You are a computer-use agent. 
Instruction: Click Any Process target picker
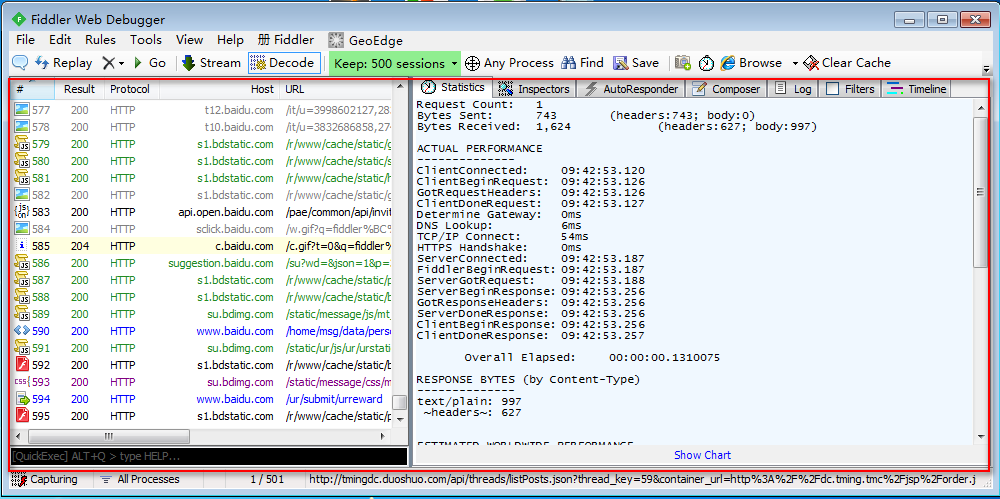point(509,63)
